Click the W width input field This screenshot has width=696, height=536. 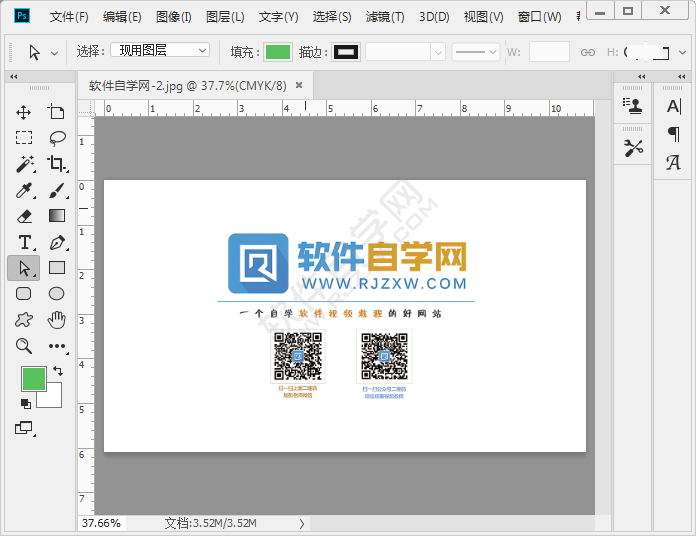click(549, 52)
